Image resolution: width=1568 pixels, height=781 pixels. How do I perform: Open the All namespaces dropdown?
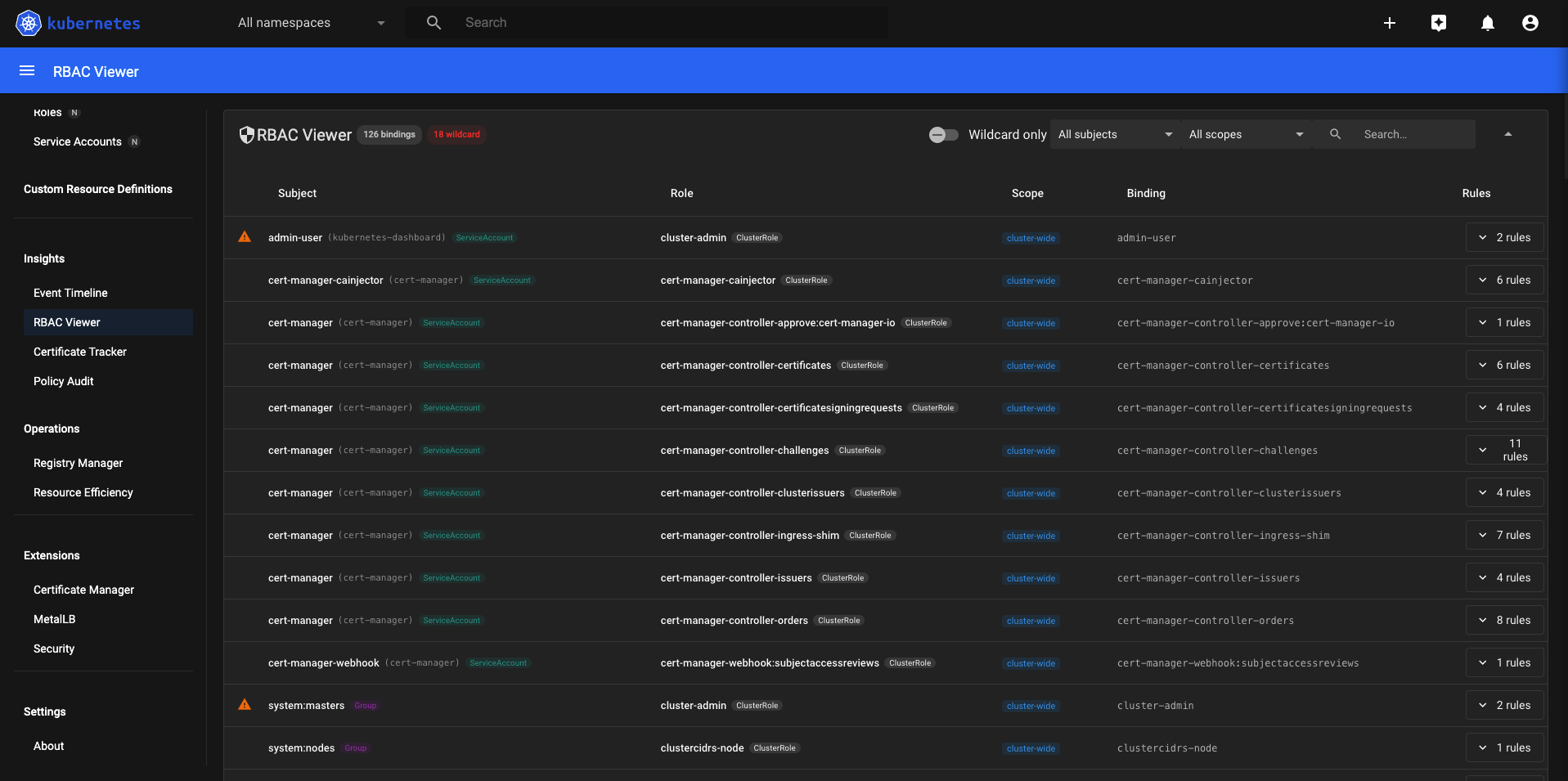click(311, 23)
